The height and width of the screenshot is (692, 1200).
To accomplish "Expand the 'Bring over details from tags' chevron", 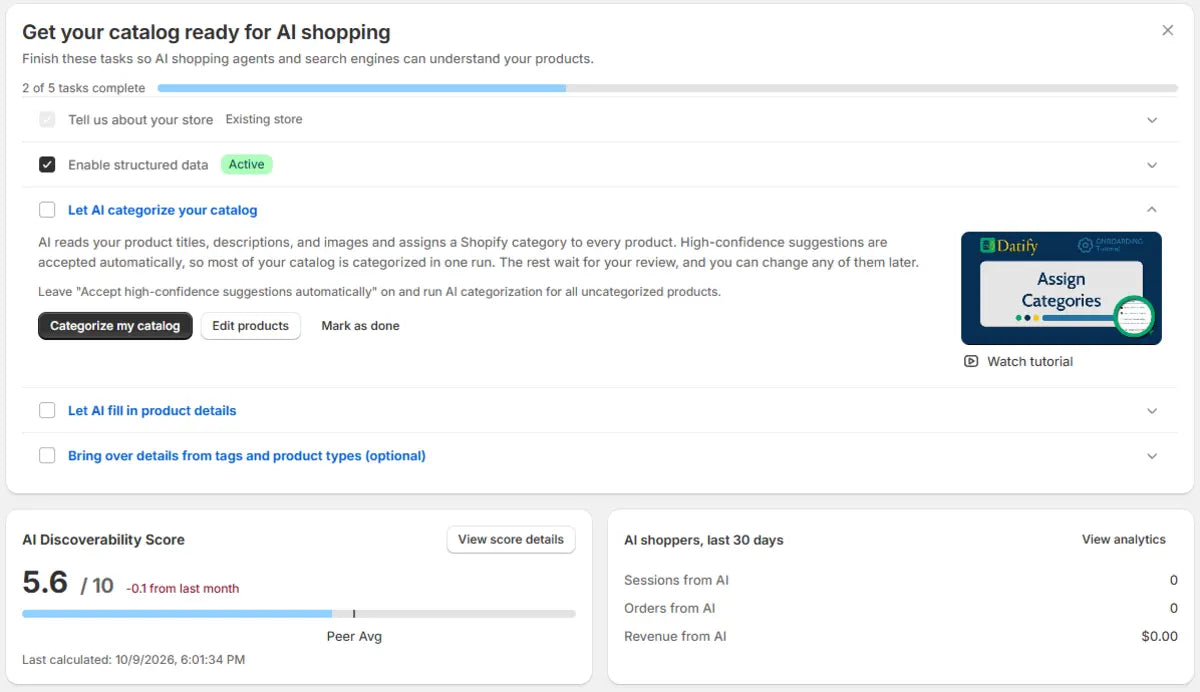I will pyautogui.click(x=1152, y=456).
